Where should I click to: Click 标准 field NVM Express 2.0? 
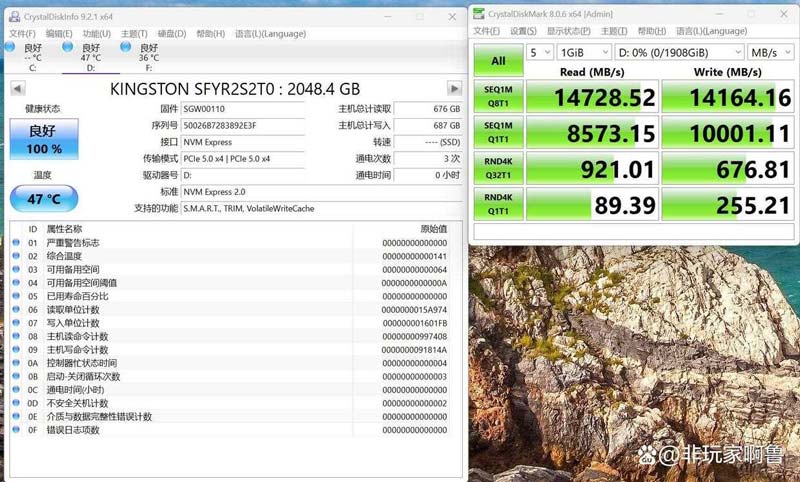click(321, 192)
